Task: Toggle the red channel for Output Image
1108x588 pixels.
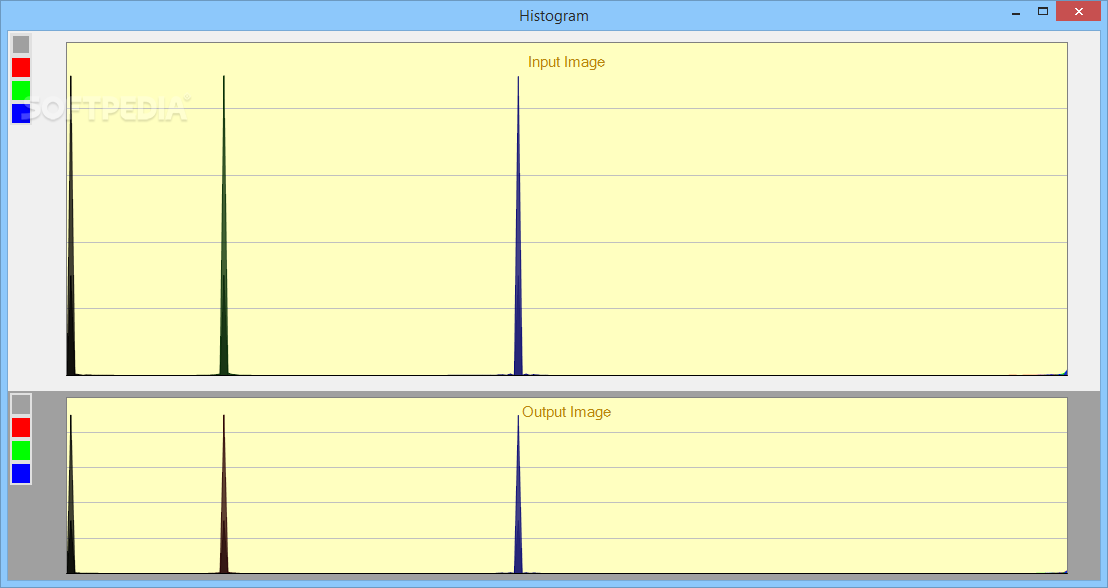Action: click(21, 428)
